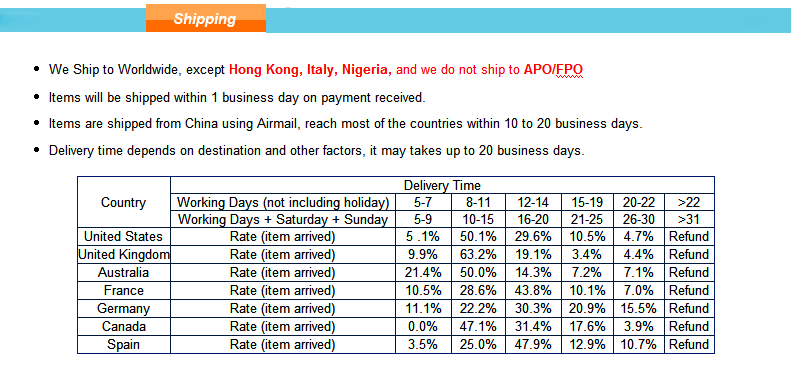
Task: Select the Spain row label
Action: pyautogui.click(x=124, y=345)
